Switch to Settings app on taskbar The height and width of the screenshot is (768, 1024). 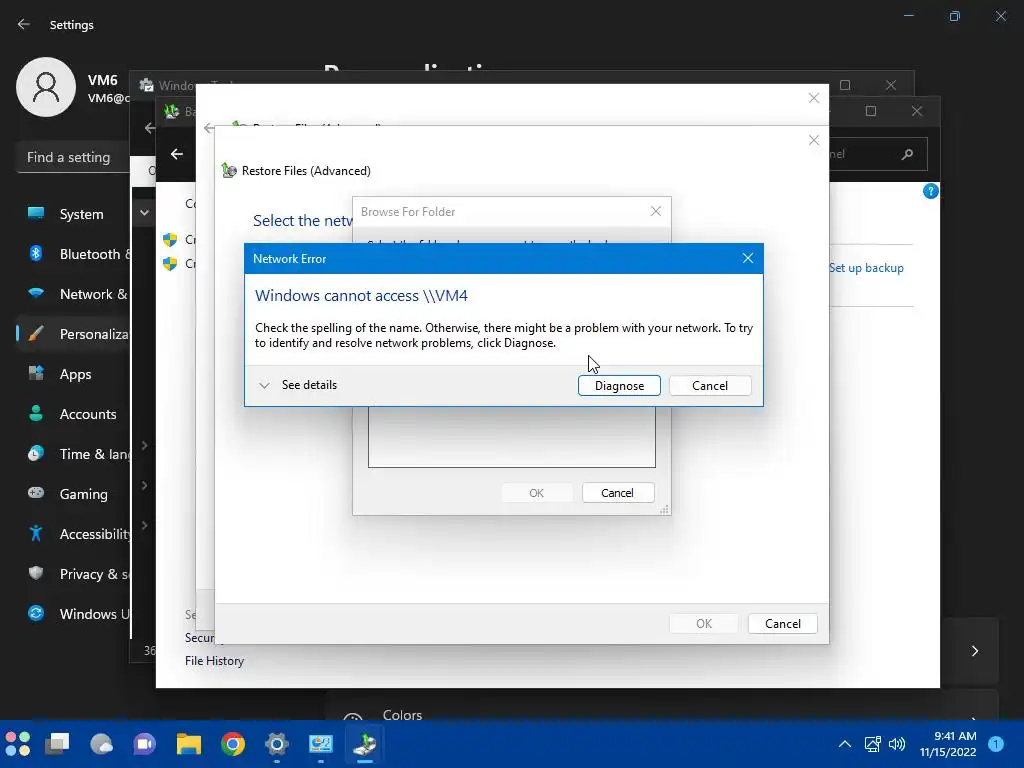point(276,744)
